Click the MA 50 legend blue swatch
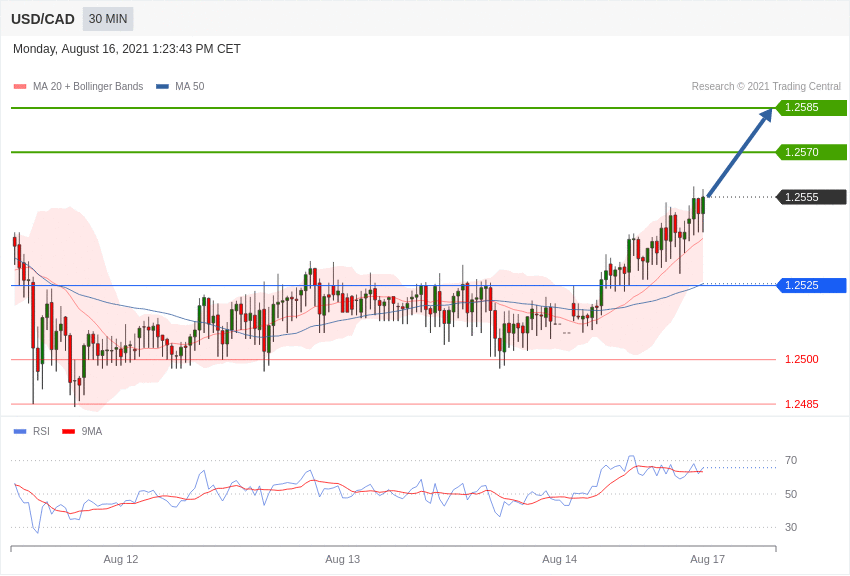Screen dimensions: 850x576 click(x=162, y=86)
